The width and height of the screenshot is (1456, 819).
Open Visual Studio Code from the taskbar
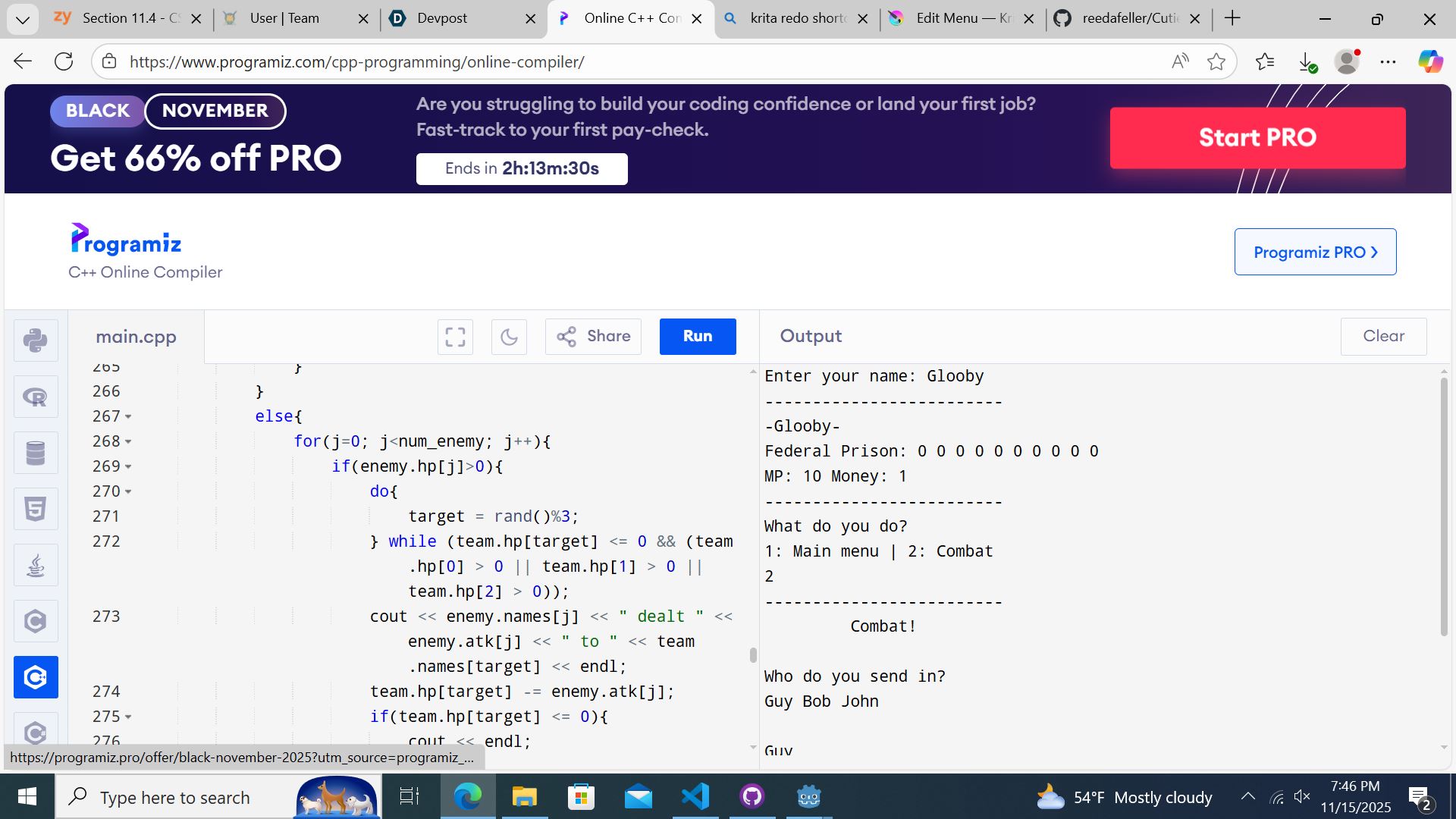(695, 797)
